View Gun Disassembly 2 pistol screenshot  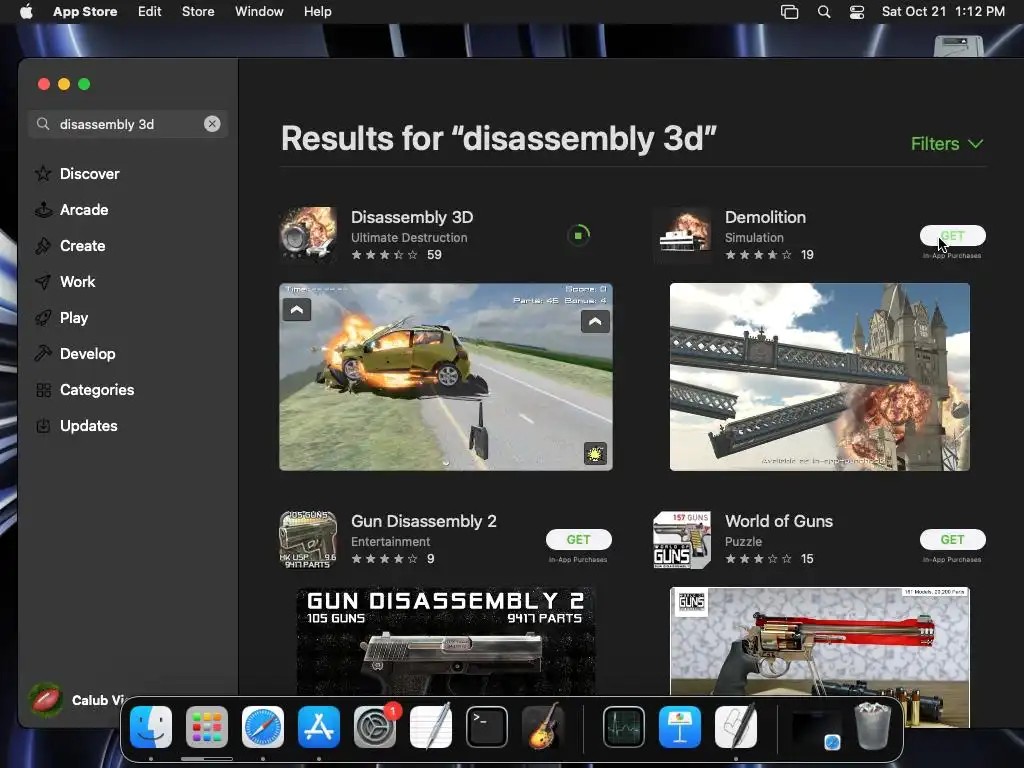[446, 641]
